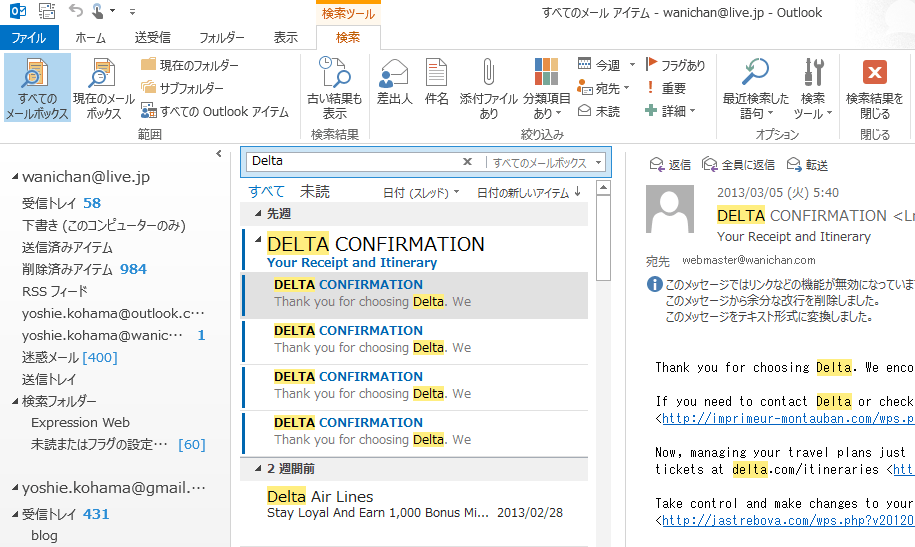Click Reply (返信) in reading pane
Screen dimensions: 915x547
(x=670, y=165)
